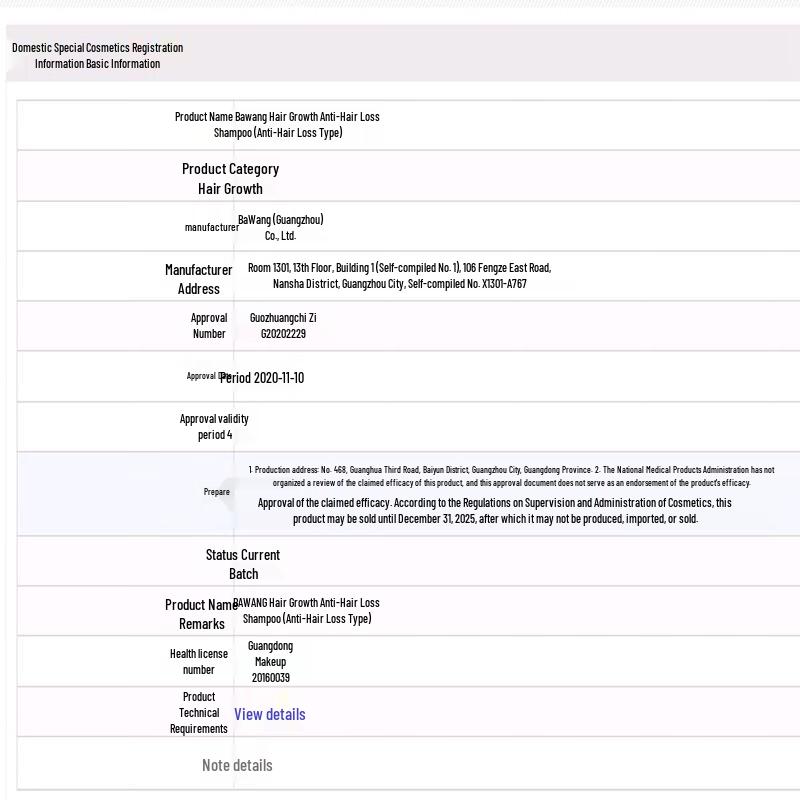Click the Product Technical Requirements label
This screenshot has width=800, height=800.
[x=198, y=713]
